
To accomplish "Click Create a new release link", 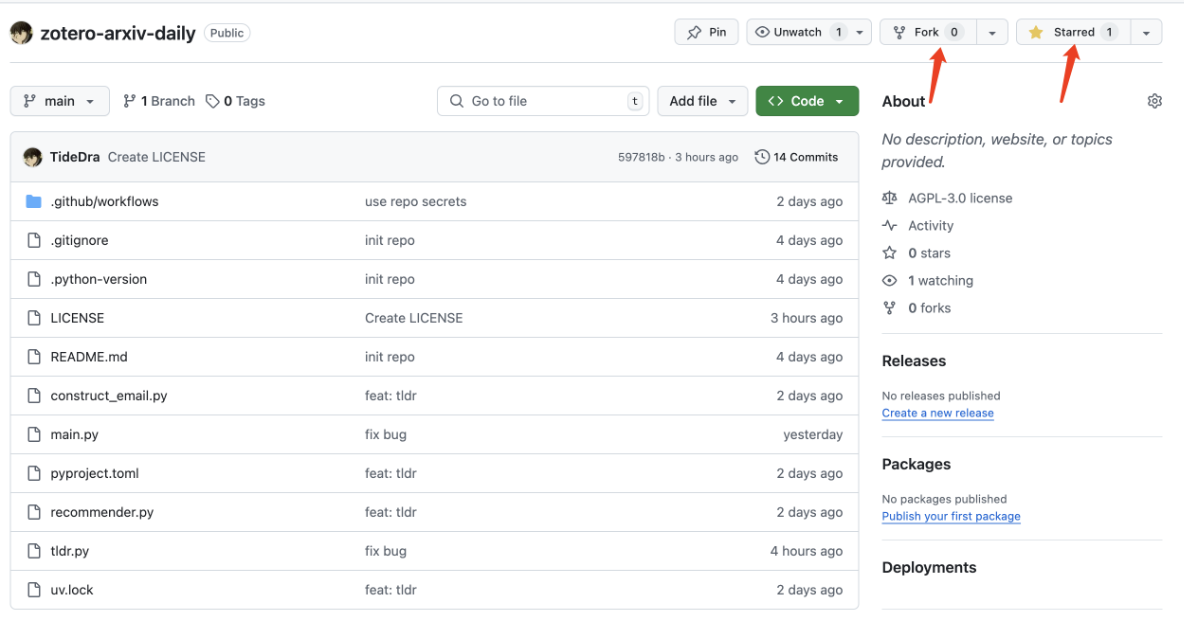I will tap(937, 413).
